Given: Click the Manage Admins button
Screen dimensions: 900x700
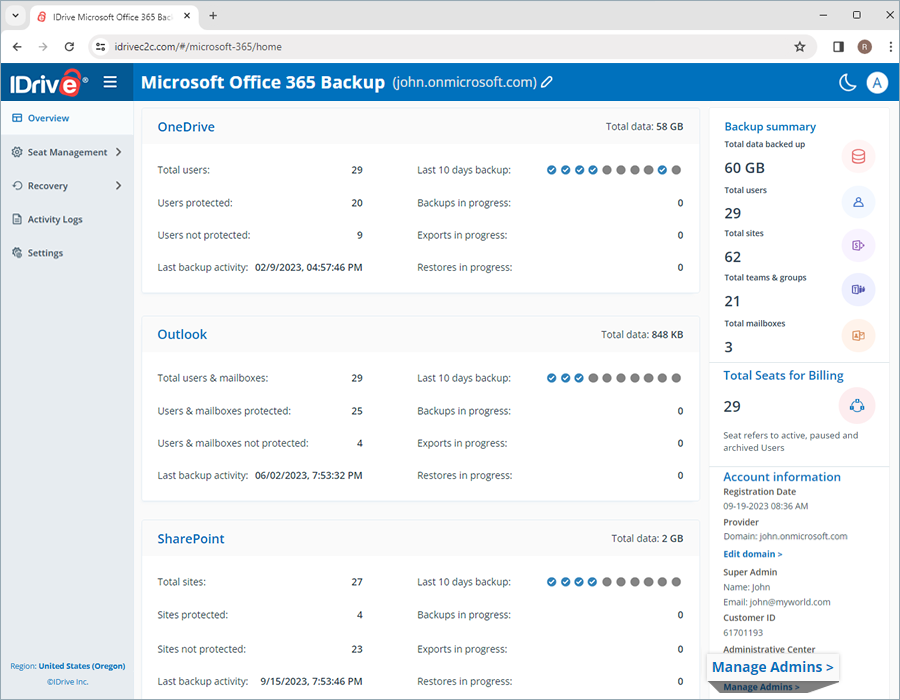Looking at the screenshot, I should click(x=772, y=666).
